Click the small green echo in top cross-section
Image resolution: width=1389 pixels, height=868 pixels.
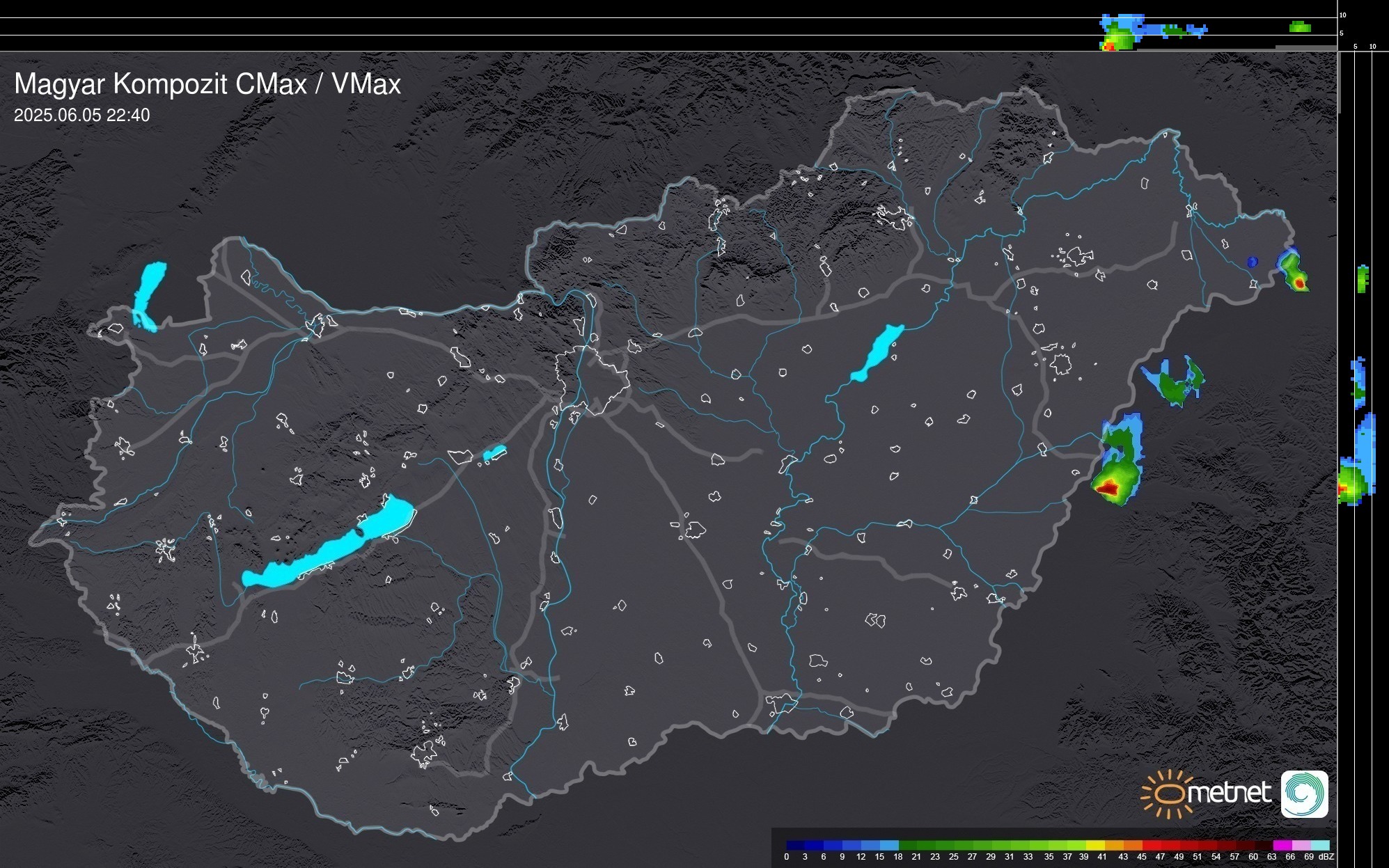pyautogui.click(x=1300, y=27)
